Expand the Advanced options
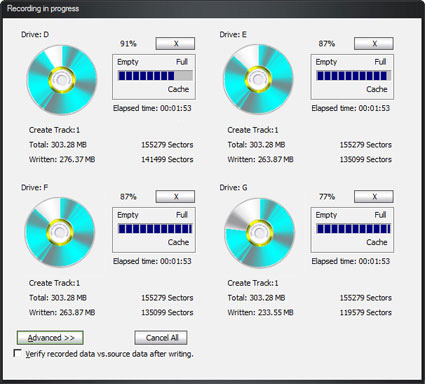 [x=50, y=338]
